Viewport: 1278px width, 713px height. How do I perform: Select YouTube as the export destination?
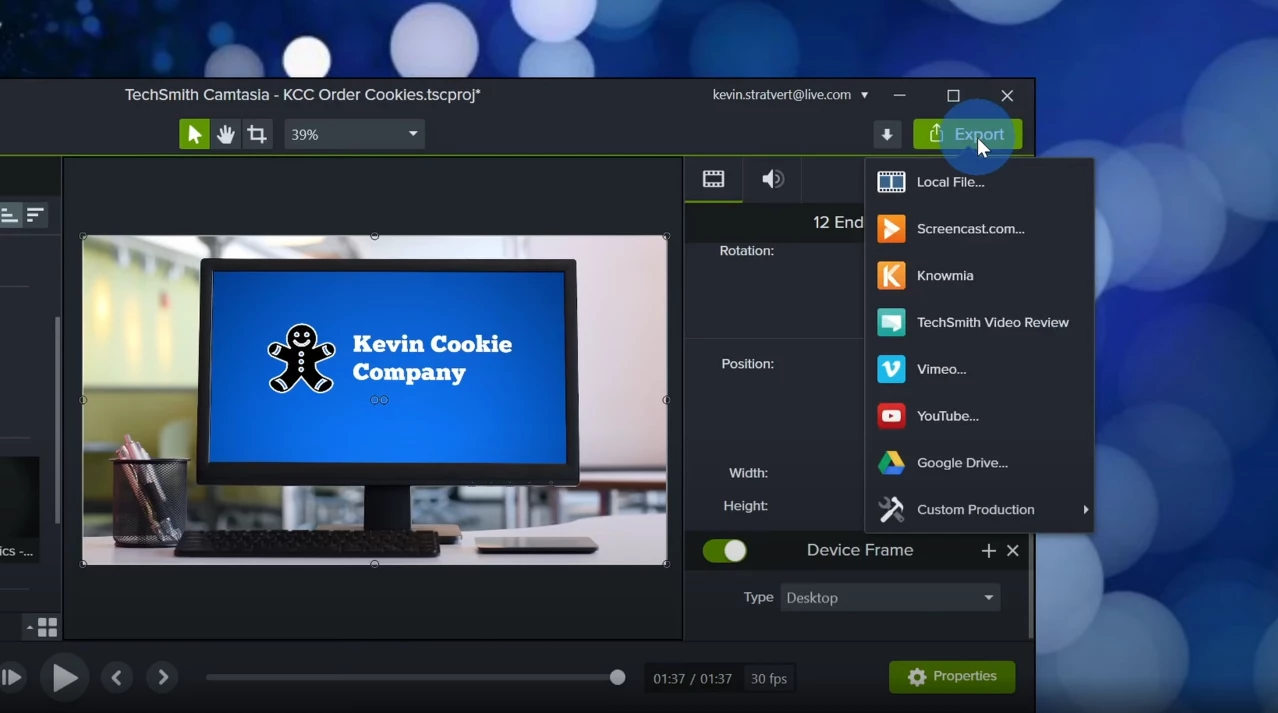click(x=947, y=416)
